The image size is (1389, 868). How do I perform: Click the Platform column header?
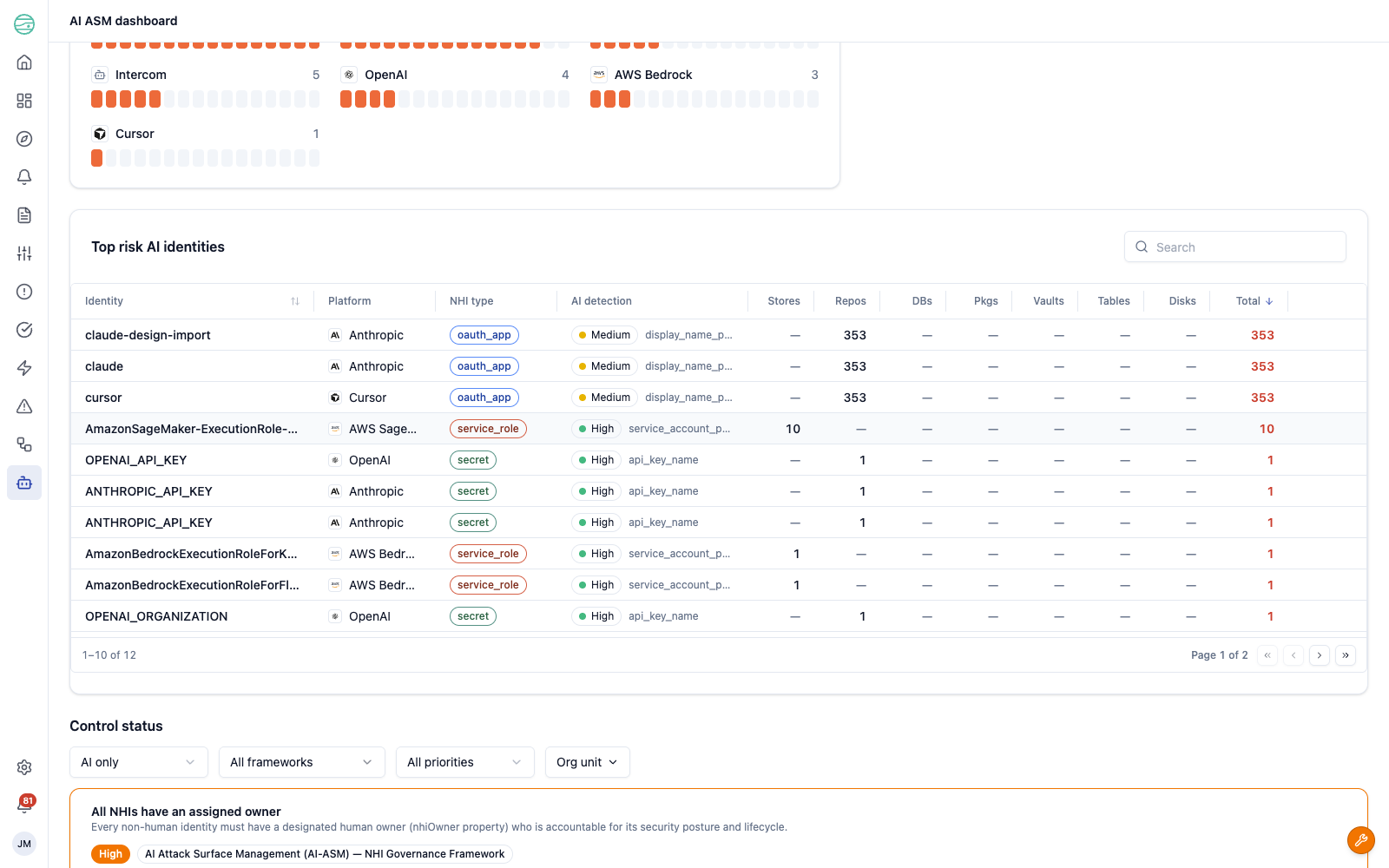[350, 301]
